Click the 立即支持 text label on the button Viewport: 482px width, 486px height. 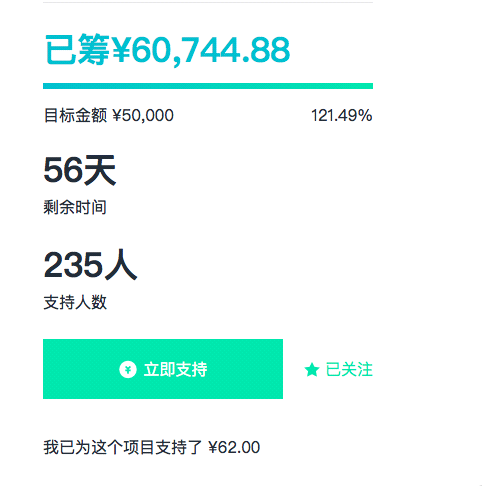[x=175, y=369]
